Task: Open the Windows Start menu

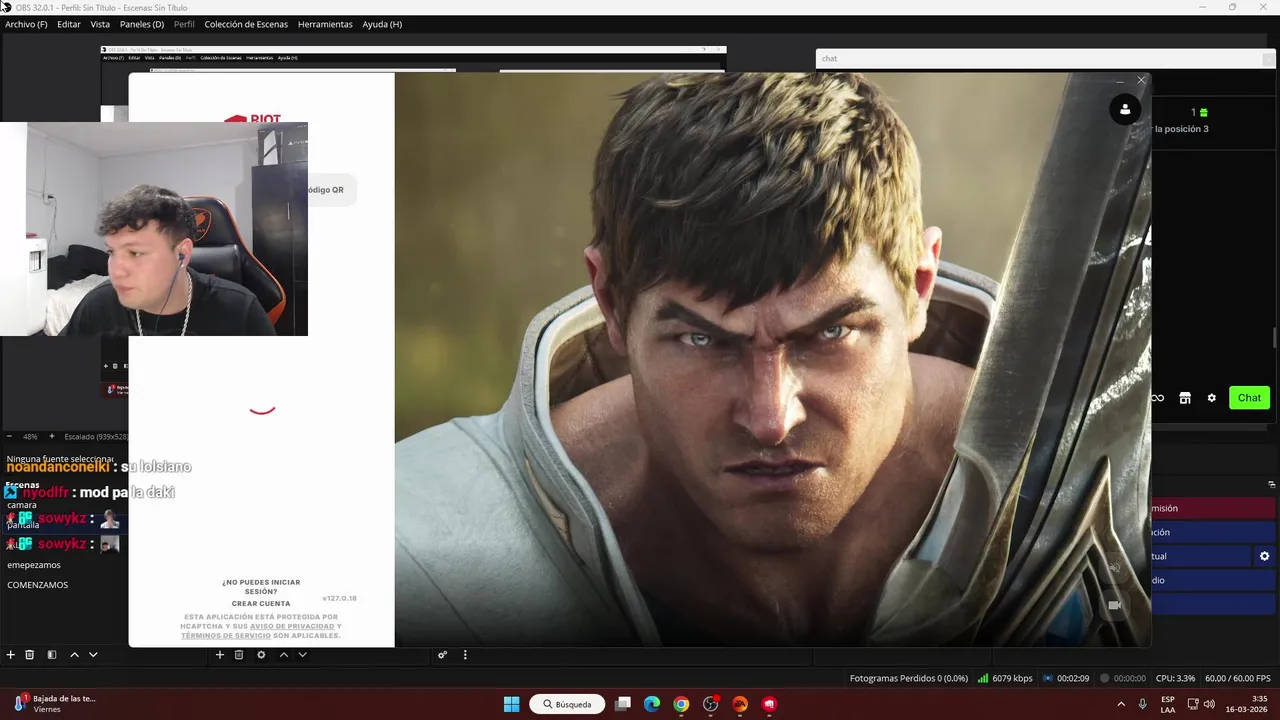Action: [511, 704]
